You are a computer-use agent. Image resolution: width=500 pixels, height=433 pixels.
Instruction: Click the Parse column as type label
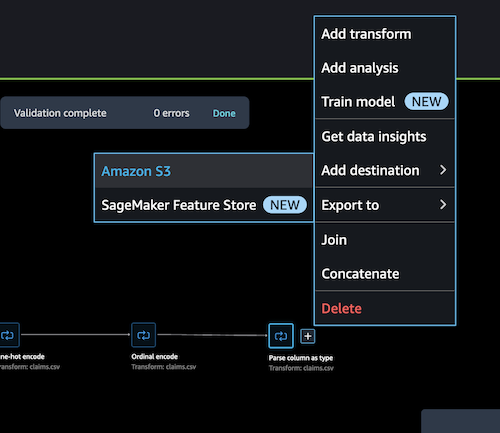click(301, 358)
